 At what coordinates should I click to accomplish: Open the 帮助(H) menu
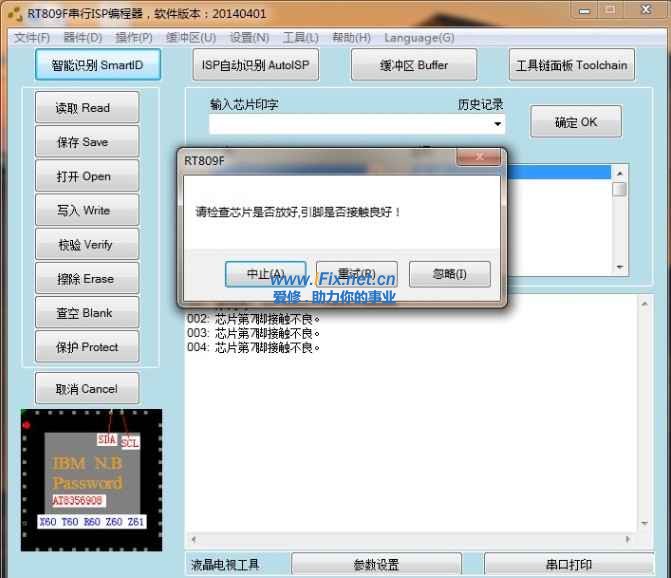tap(351, 38)
